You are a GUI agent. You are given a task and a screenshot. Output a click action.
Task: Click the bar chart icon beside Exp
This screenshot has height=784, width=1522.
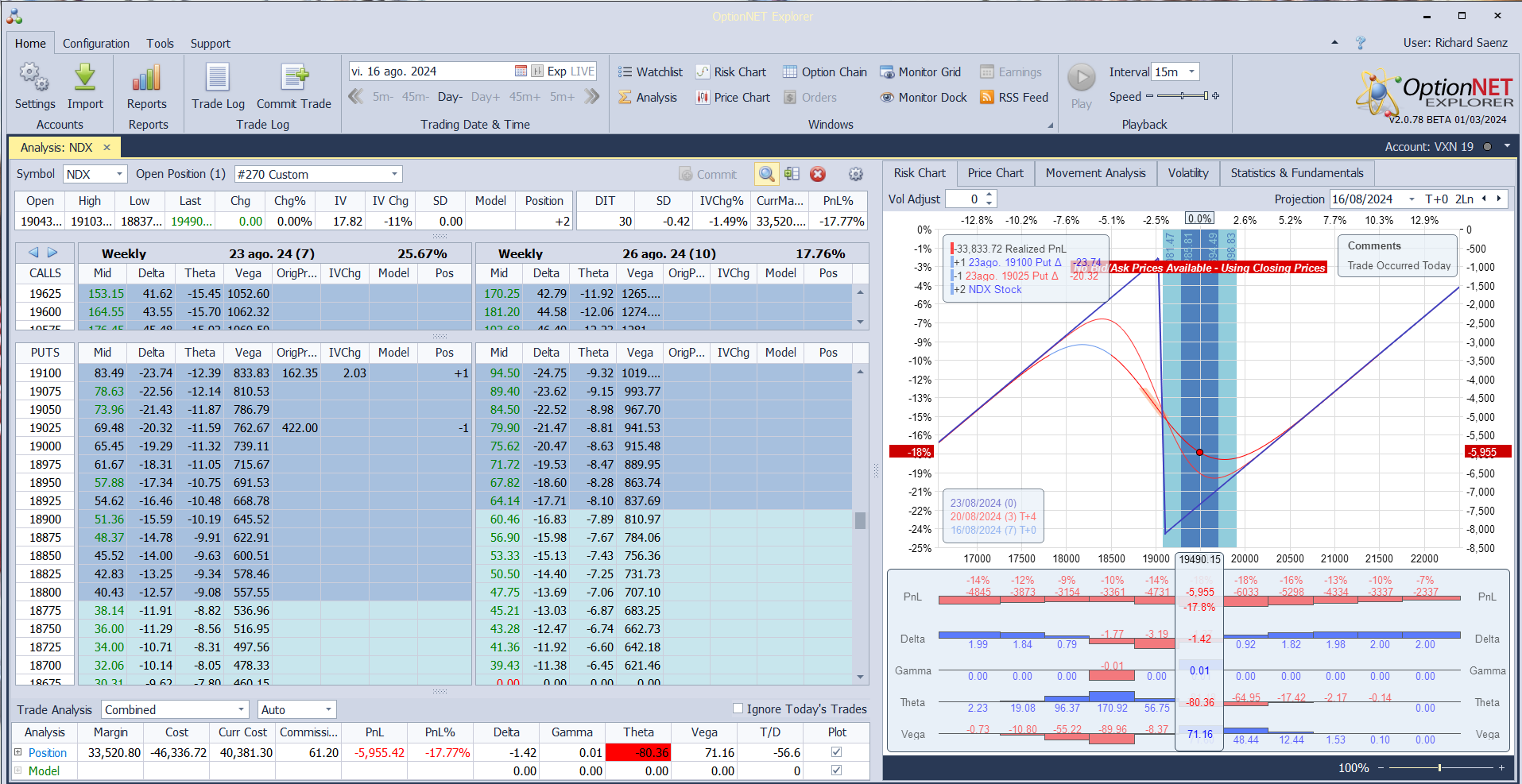(537, 71)
